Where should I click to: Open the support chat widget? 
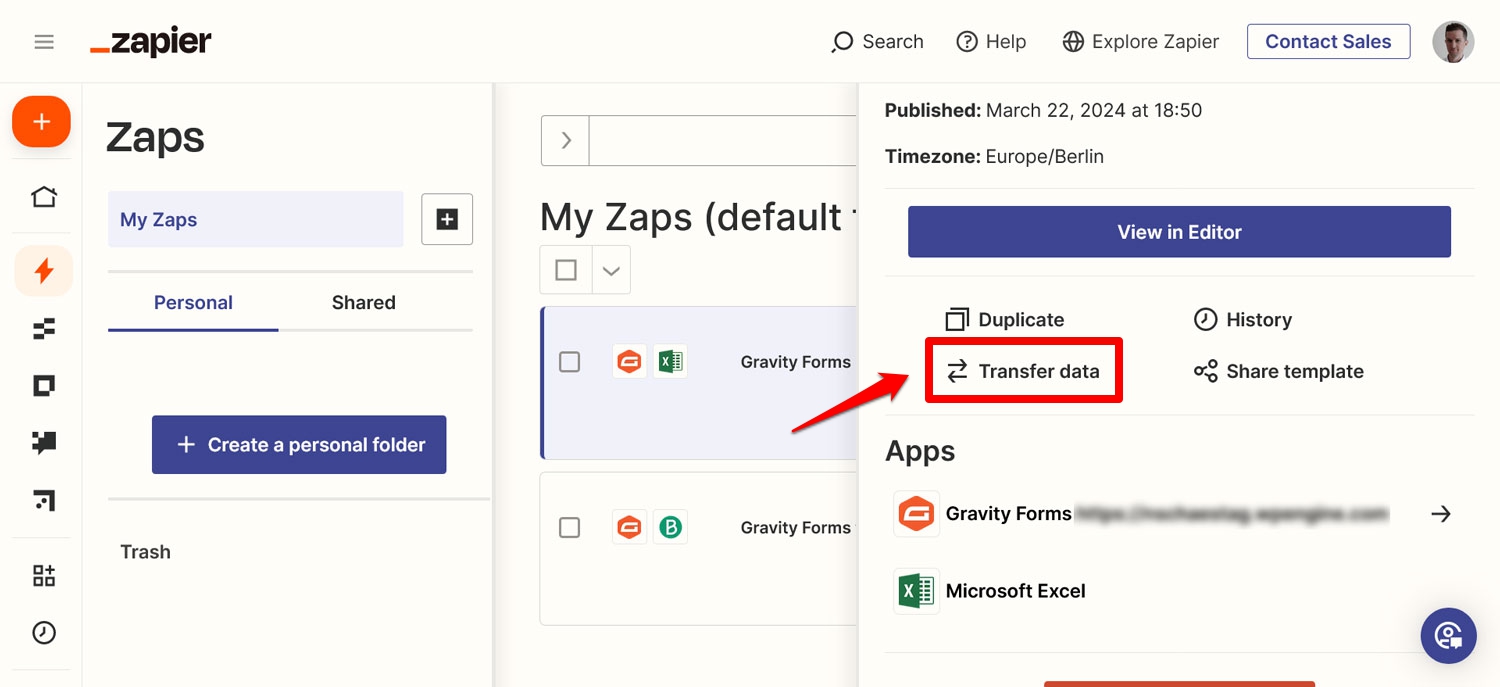(x=1448, y=636)
